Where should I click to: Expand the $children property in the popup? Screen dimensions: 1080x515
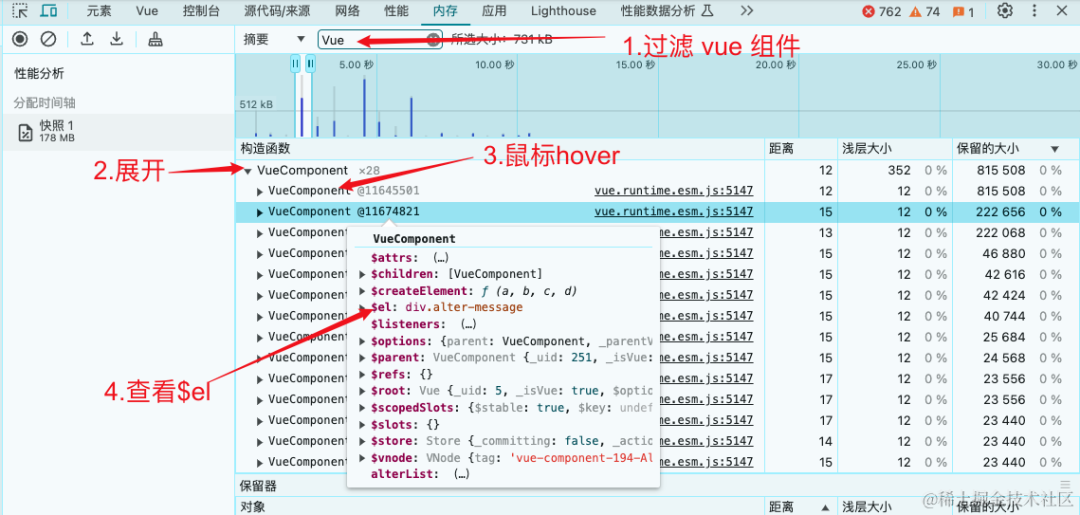tap(364, 274)
